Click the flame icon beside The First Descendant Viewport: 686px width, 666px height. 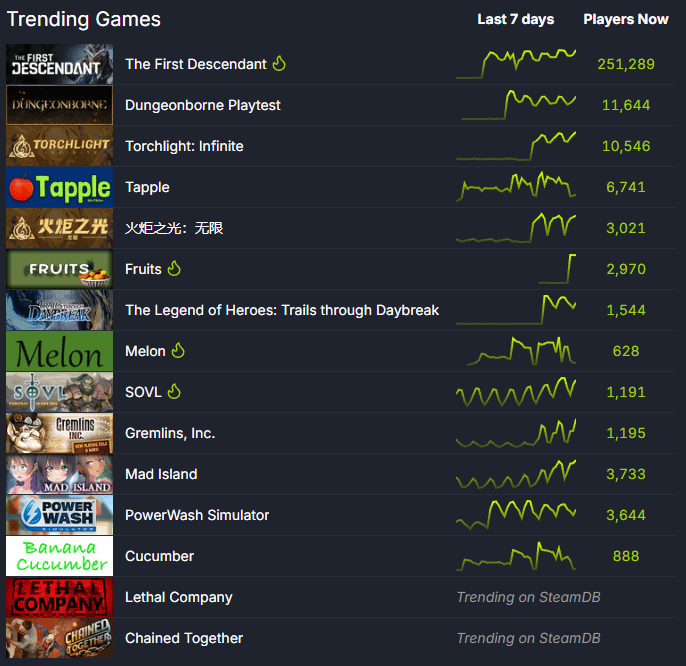(279, 64)
